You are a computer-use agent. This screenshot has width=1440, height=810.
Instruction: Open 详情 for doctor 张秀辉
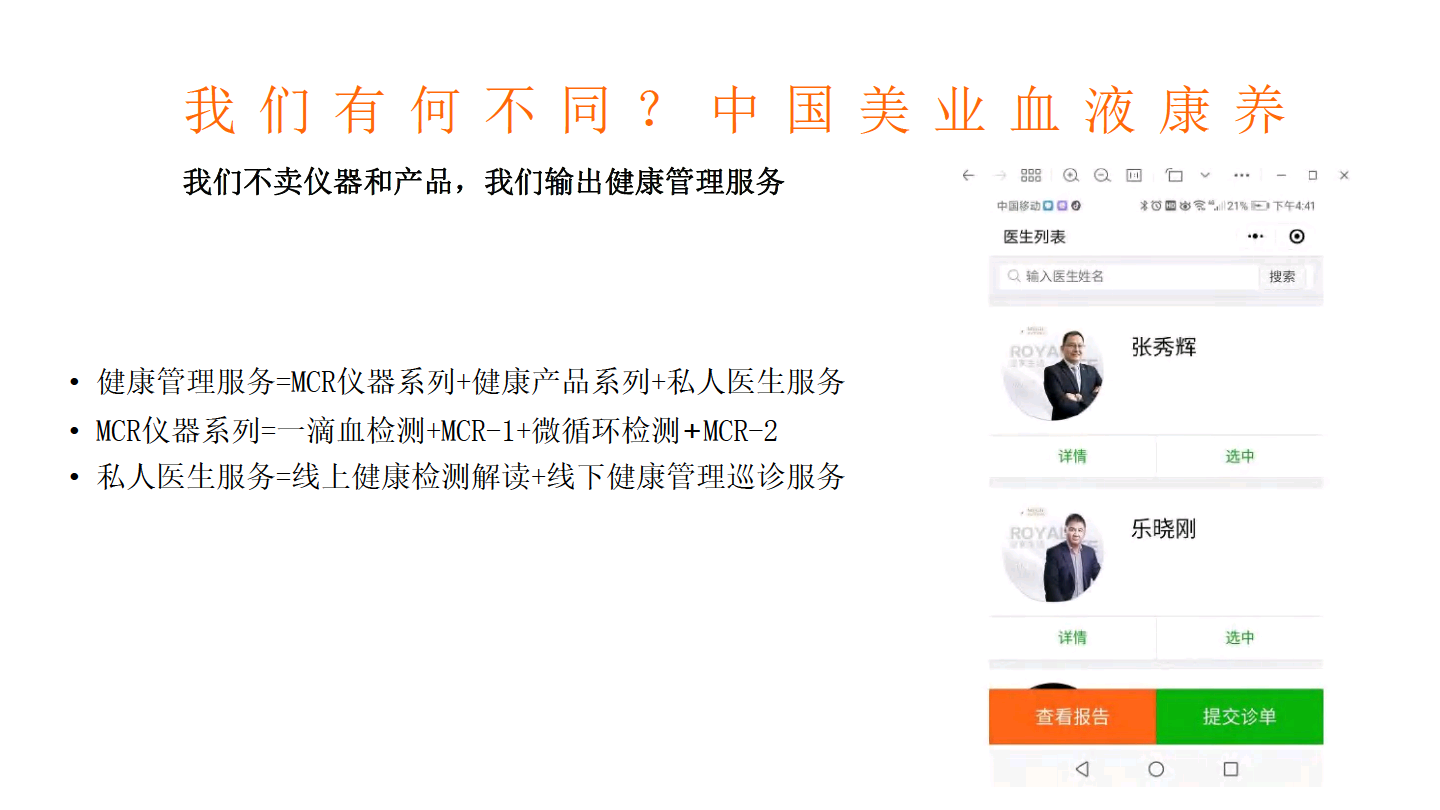pyautogui.click(x=1072, y=456)
